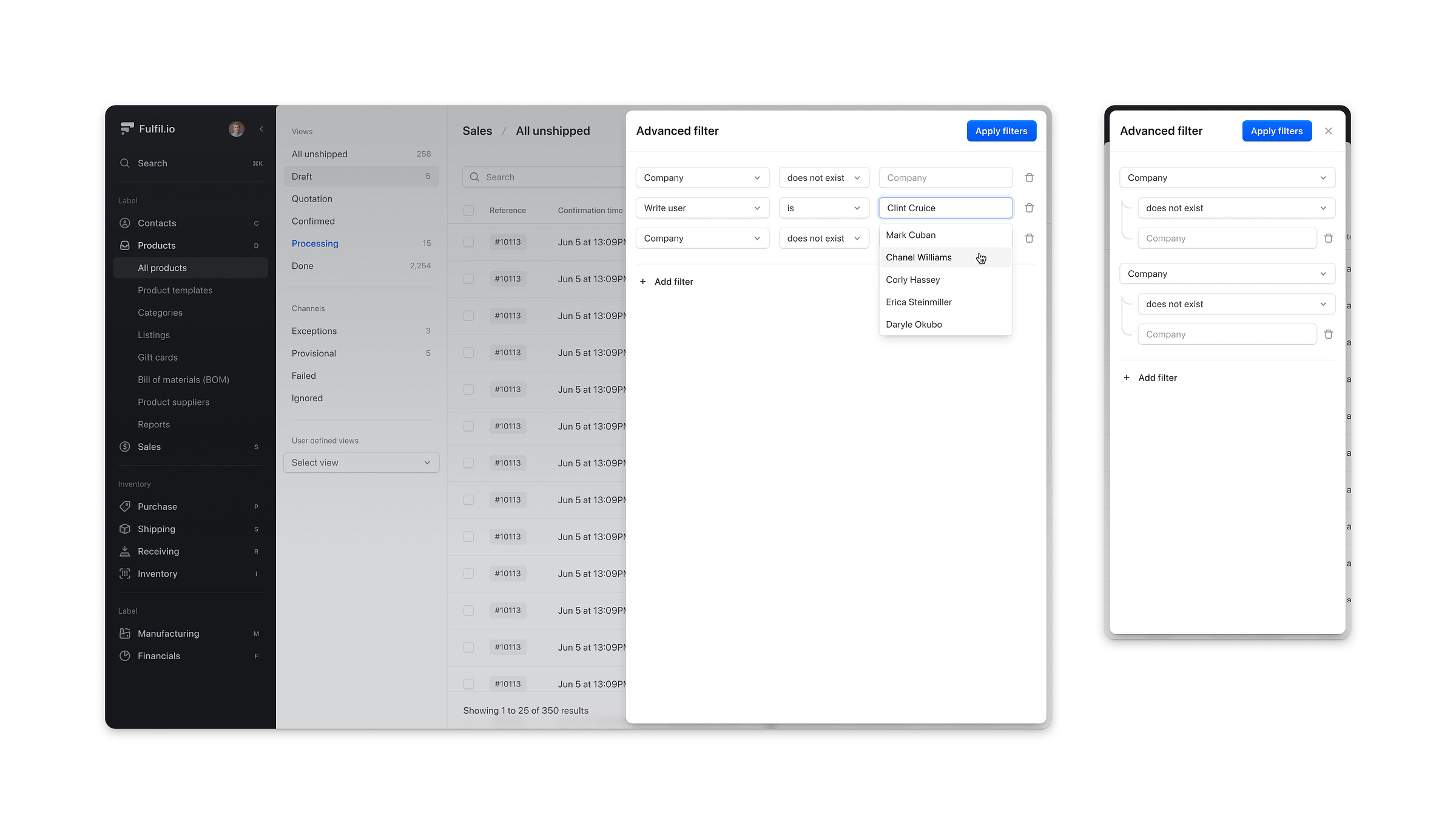The image size is (1456, 834).
Task: Select the Inventory icon in the sidebar
Action: (124, 573)
